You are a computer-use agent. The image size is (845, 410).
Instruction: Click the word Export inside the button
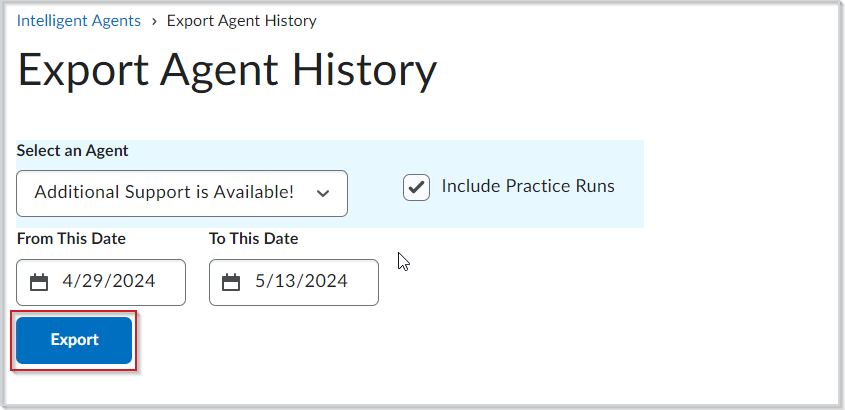(74, 340)
